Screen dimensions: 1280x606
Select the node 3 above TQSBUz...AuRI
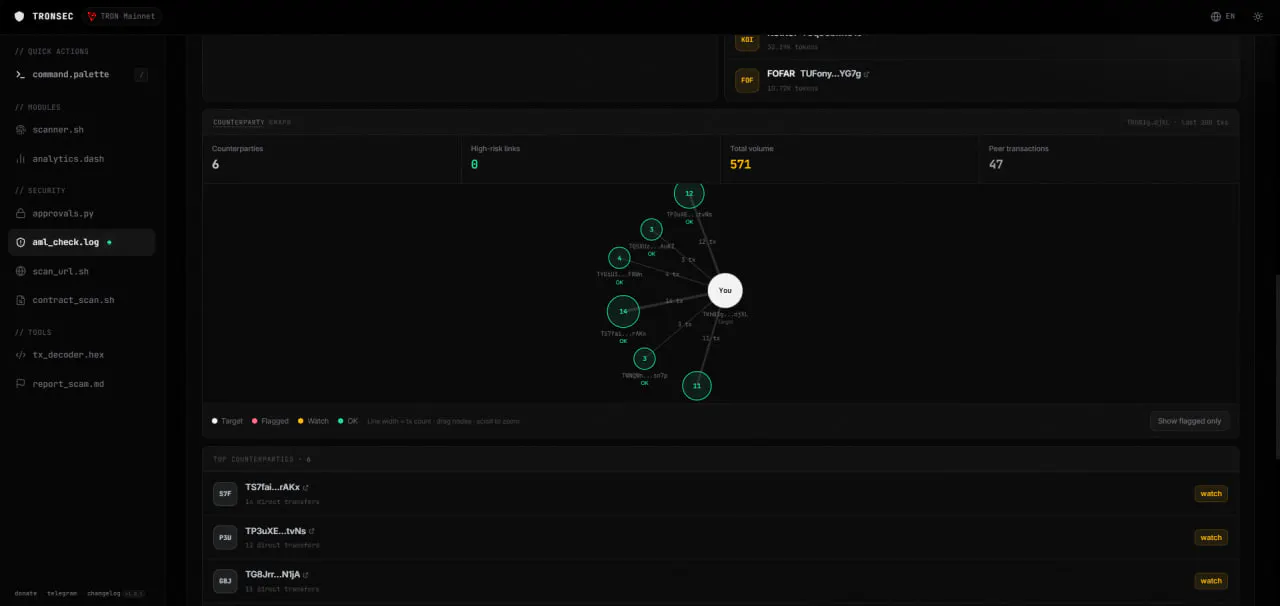pyautogui.click(x=651, y=229)
